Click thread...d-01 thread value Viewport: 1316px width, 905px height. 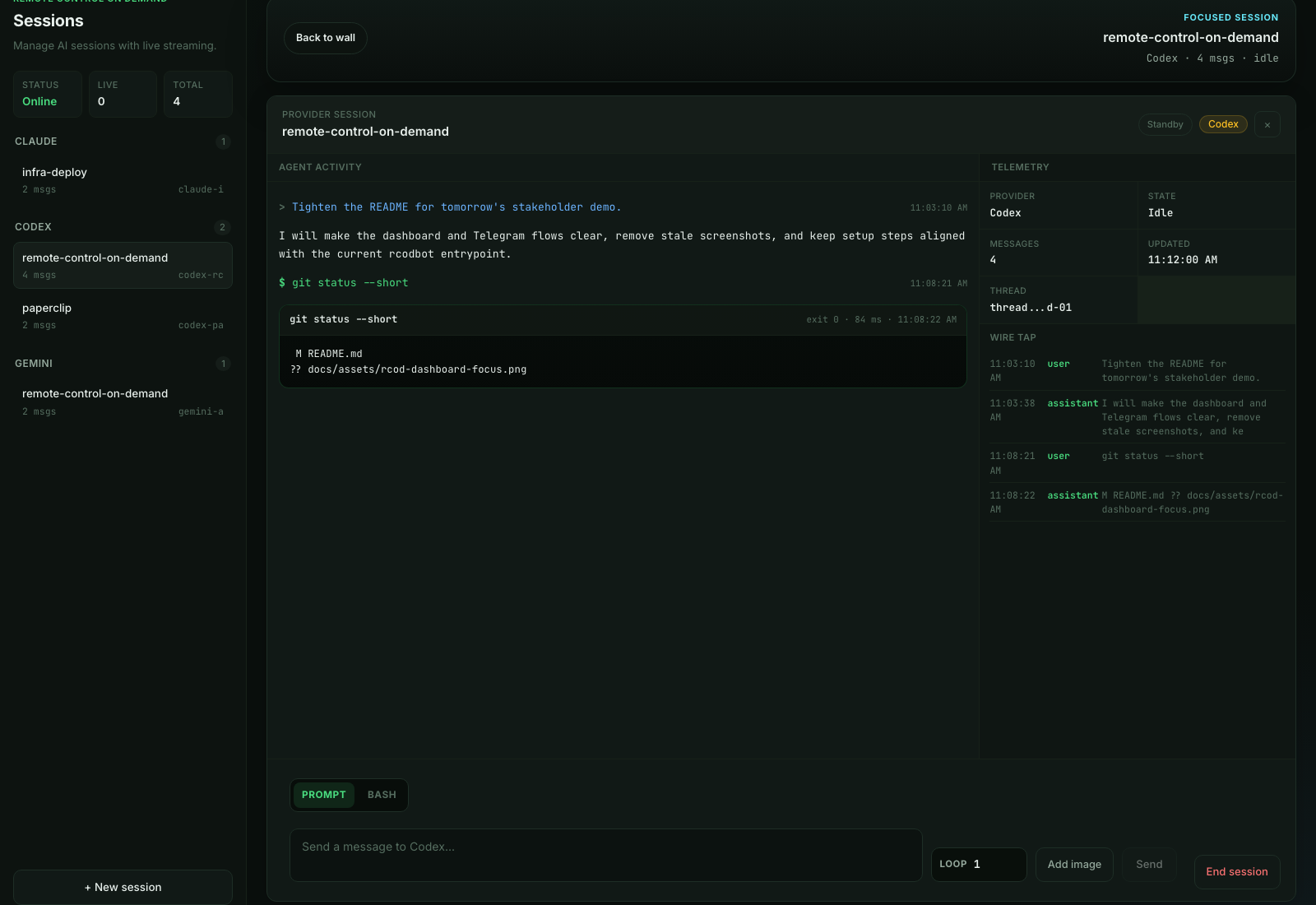coord(1031,308)
